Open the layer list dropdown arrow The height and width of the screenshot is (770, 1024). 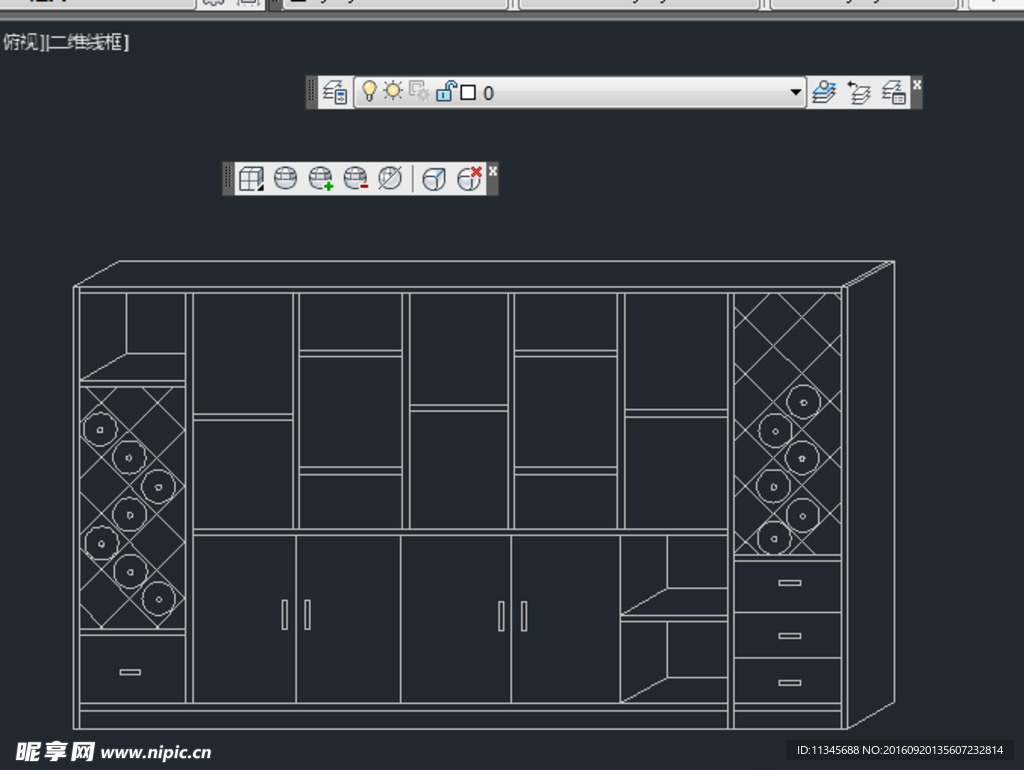(795, 92)
